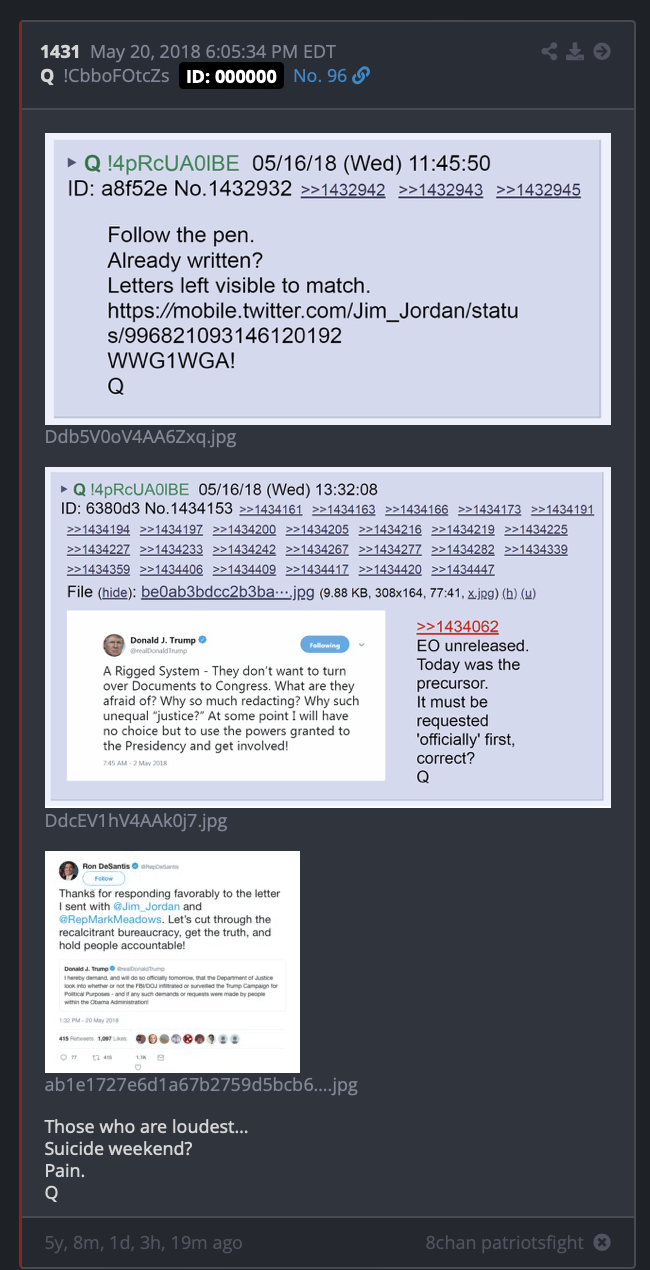
Task: Click the download icon in post header
Action: tap(575, 52)
